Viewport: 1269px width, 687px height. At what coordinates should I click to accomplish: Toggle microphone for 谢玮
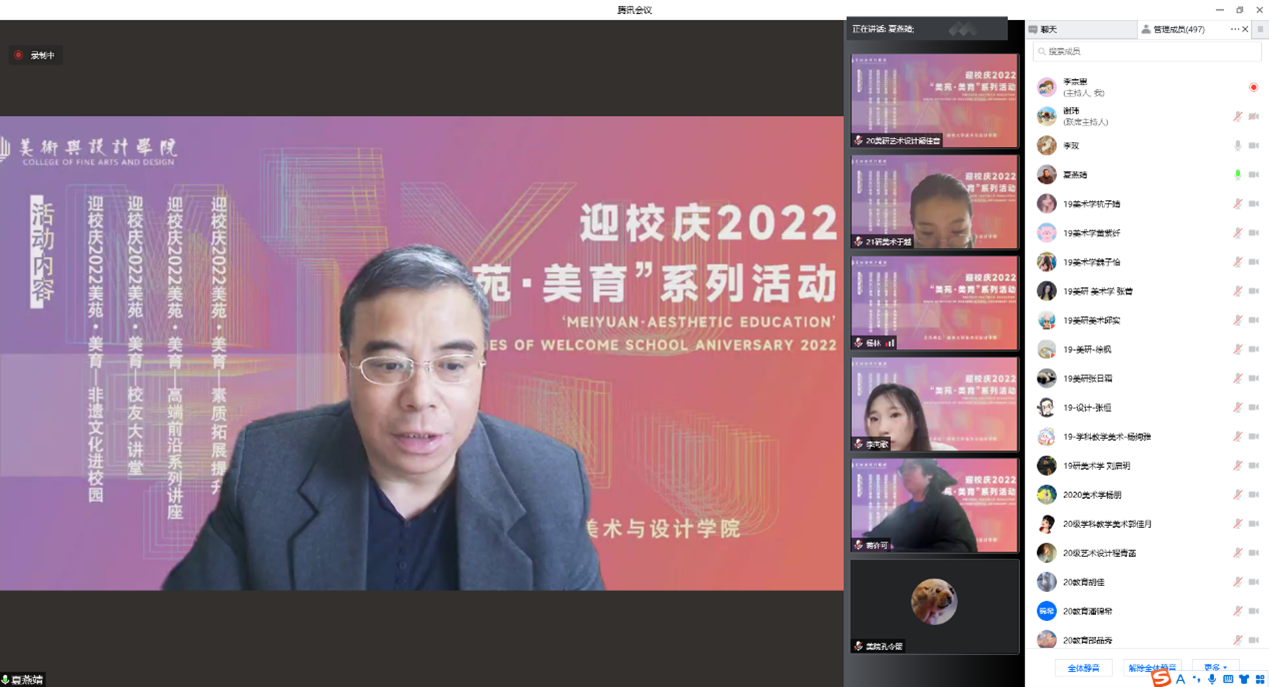click(x=1238, y=117)
